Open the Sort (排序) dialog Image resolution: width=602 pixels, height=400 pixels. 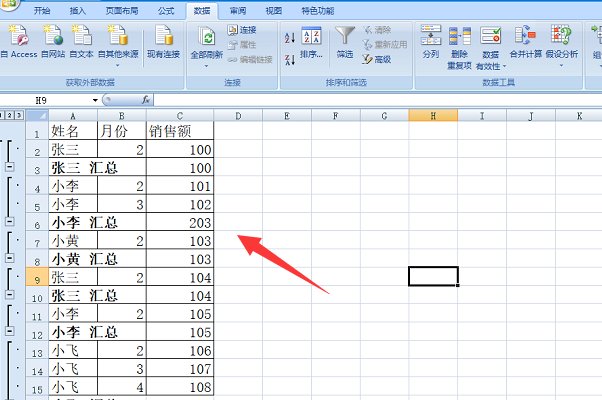point(311,43)
